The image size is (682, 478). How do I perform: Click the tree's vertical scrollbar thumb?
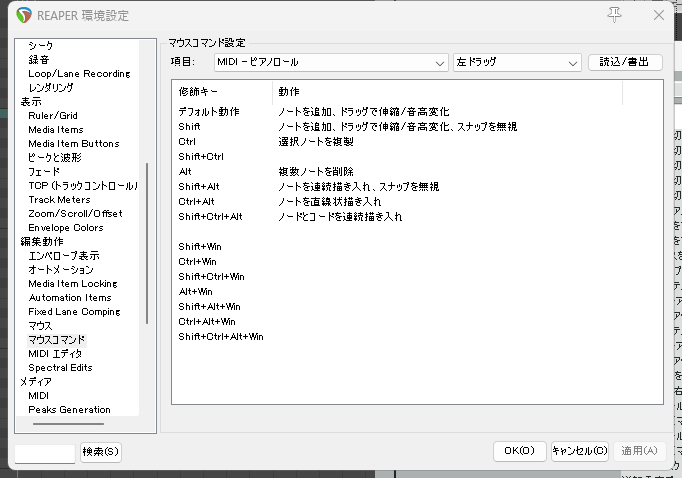(x=147, y=243)
